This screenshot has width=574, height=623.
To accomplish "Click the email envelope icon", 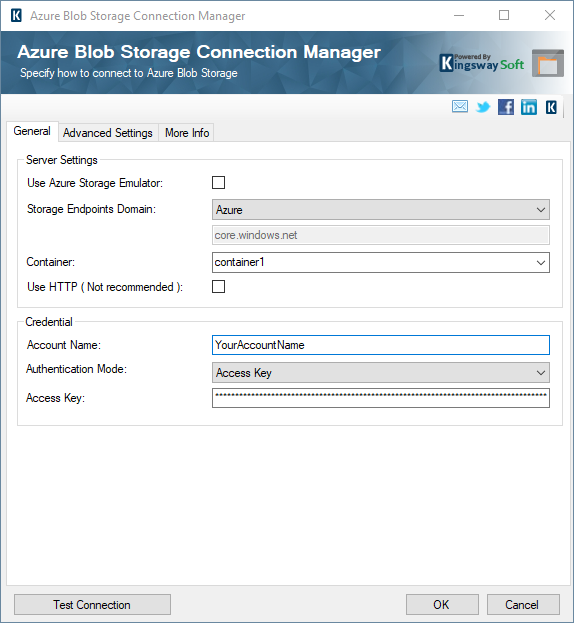I will (460, 106).
